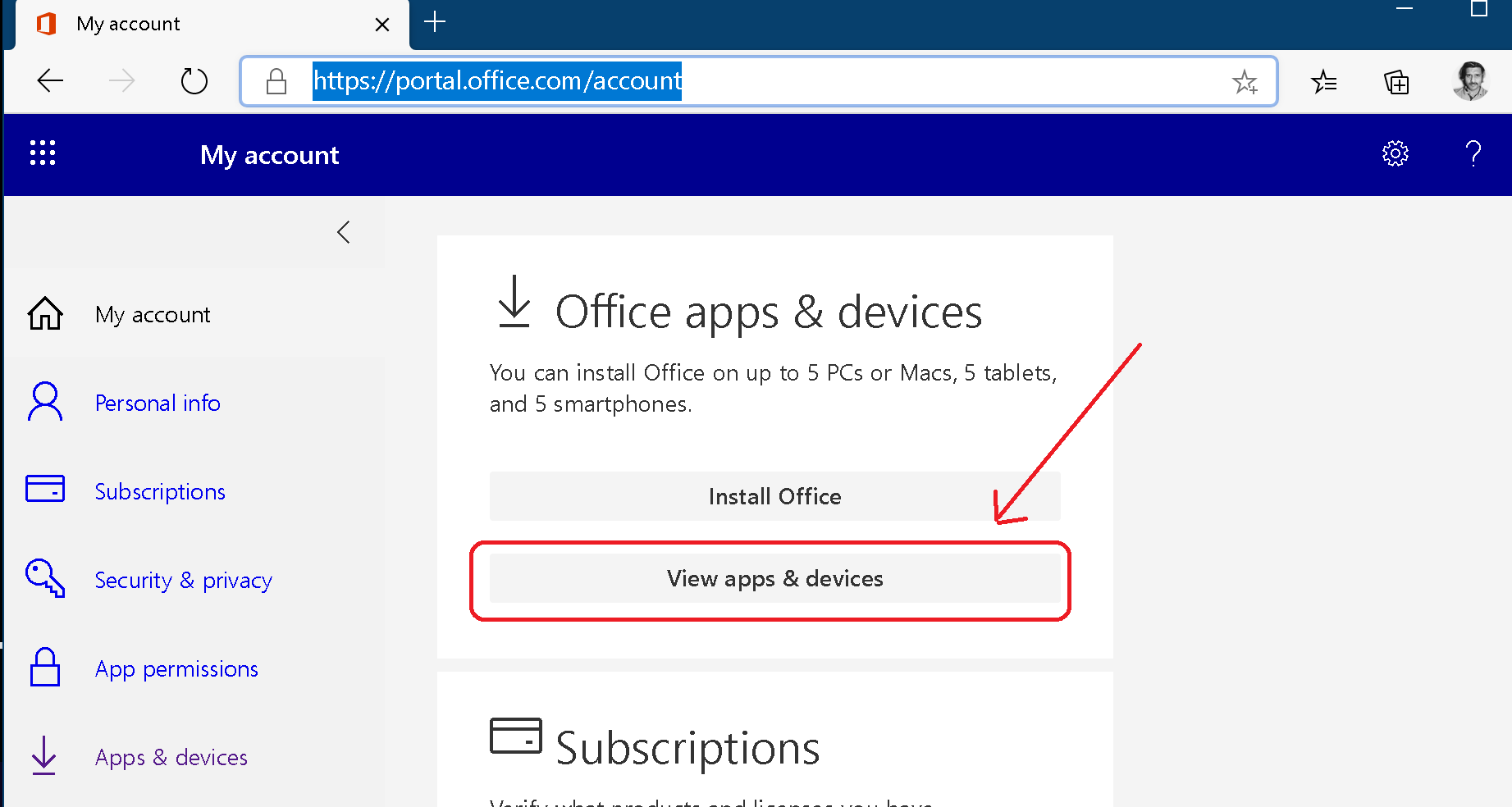Open the browser profile avatar
This screenshot has width=1512, height=807.
click(x=1471, y=80)
